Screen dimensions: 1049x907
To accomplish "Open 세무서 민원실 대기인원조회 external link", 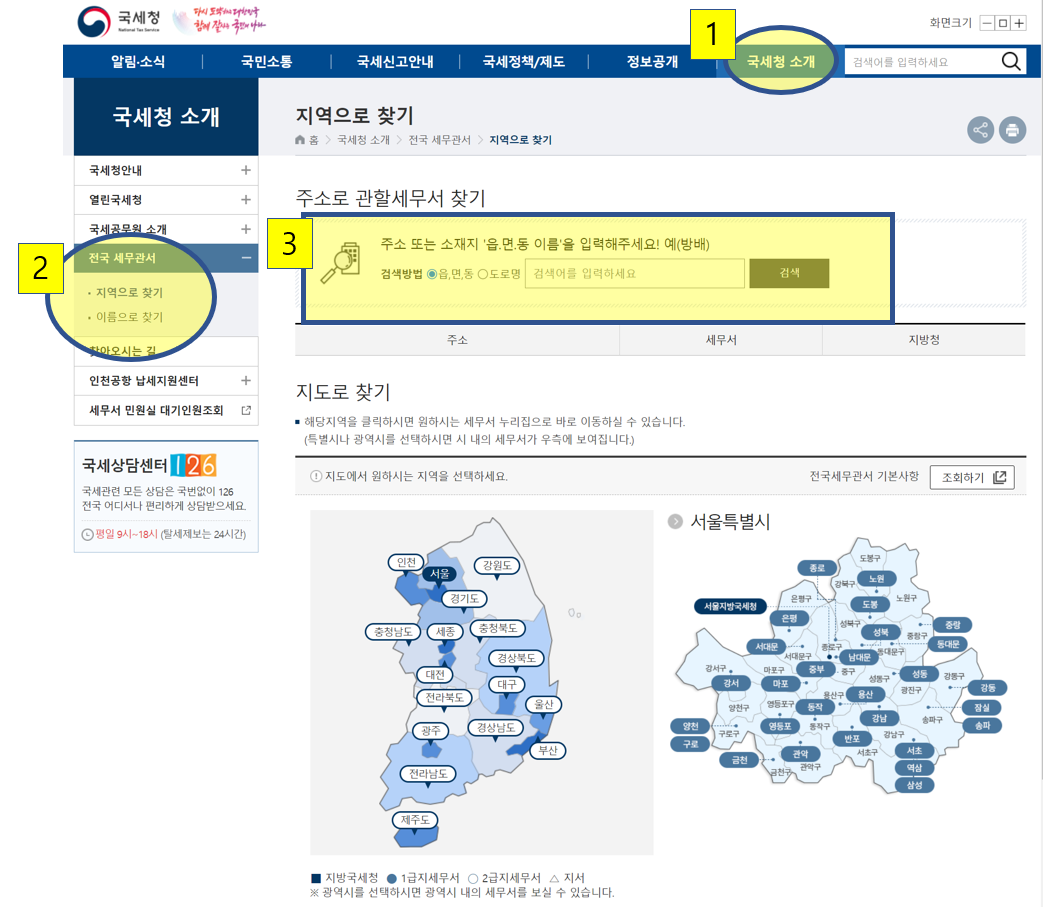I will pyautogui.click(x=166, y=410).
